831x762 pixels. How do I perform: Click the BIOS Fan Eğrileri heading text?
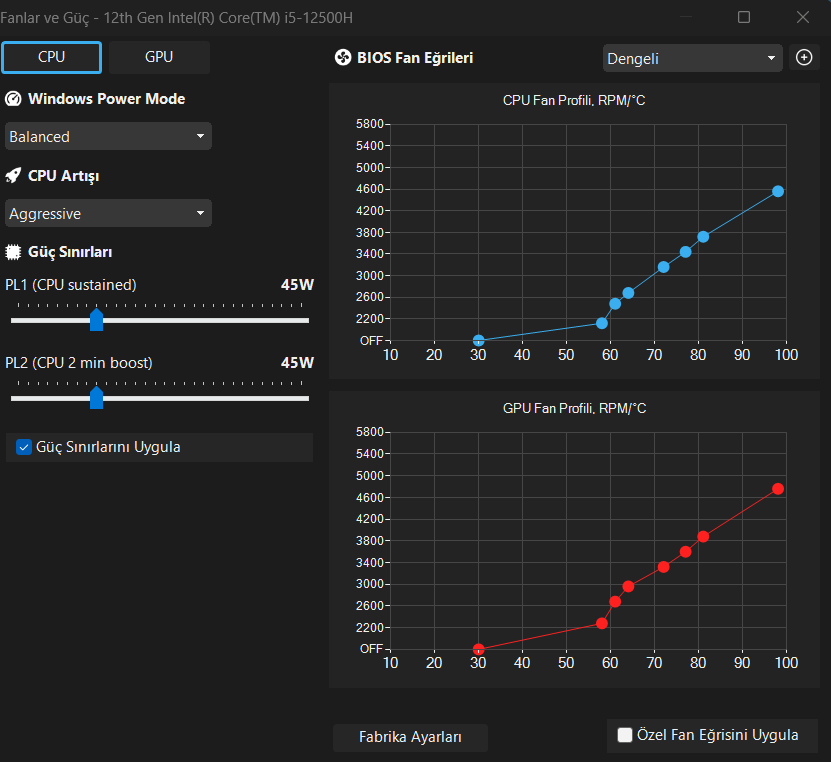tap(415, 58)
